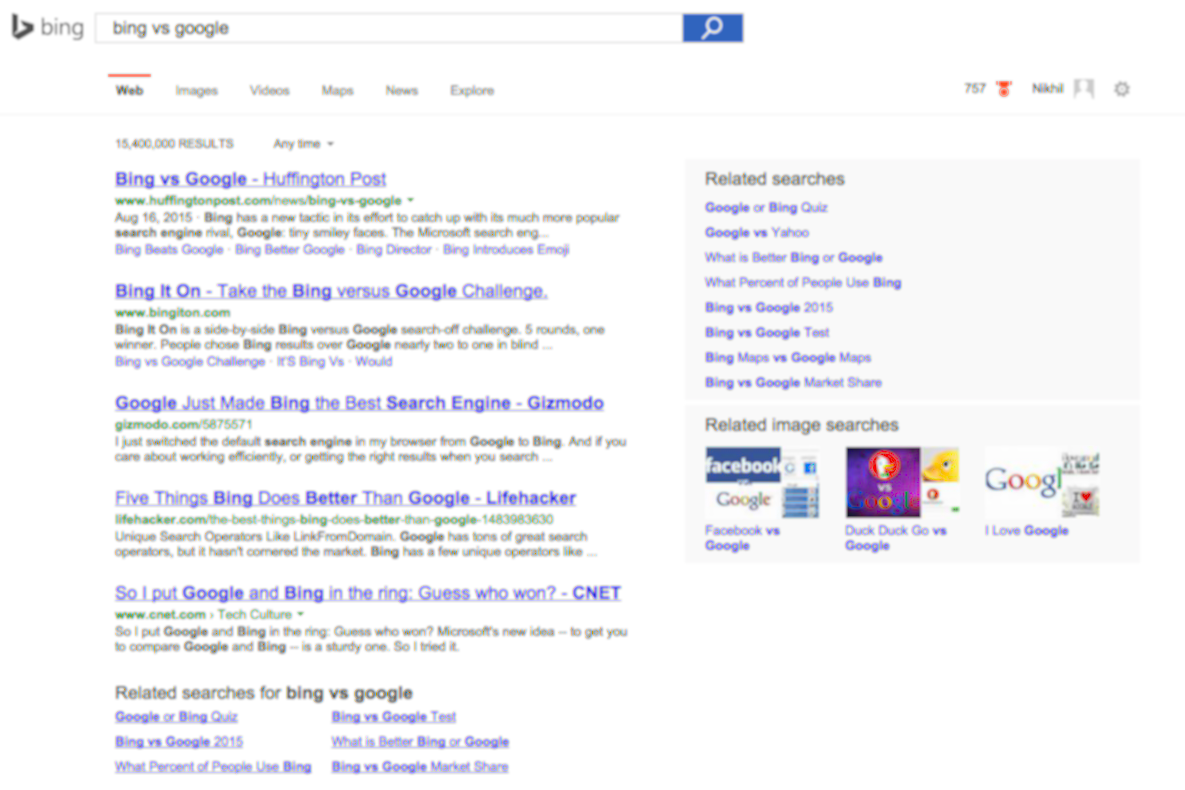Screen dimensions: 1185x790
Task: Open 'Bing vs Google - Huffington Post' result
Action: pyautogui.click(x=250, y=179)
